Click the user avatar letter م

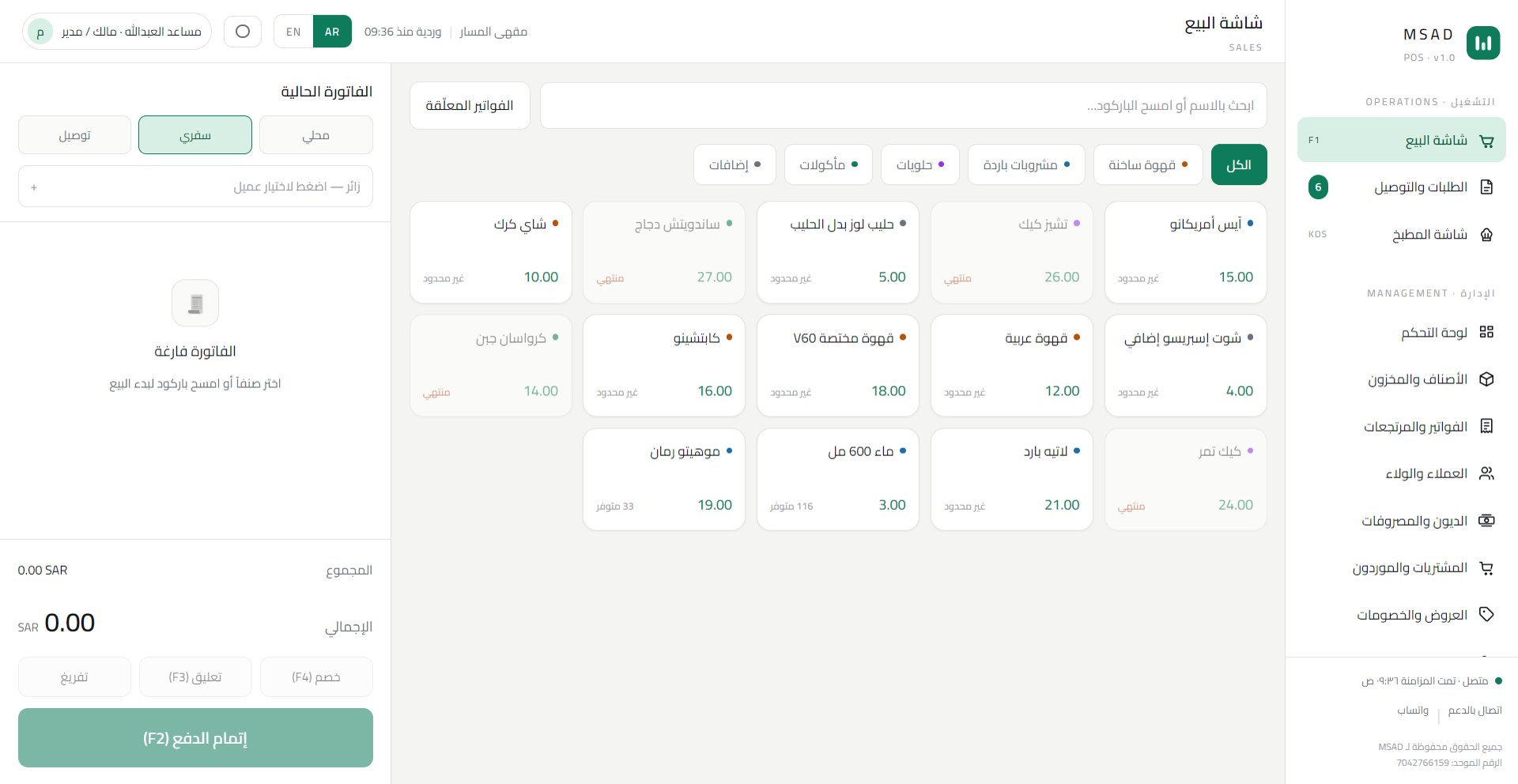pos(40,32)
